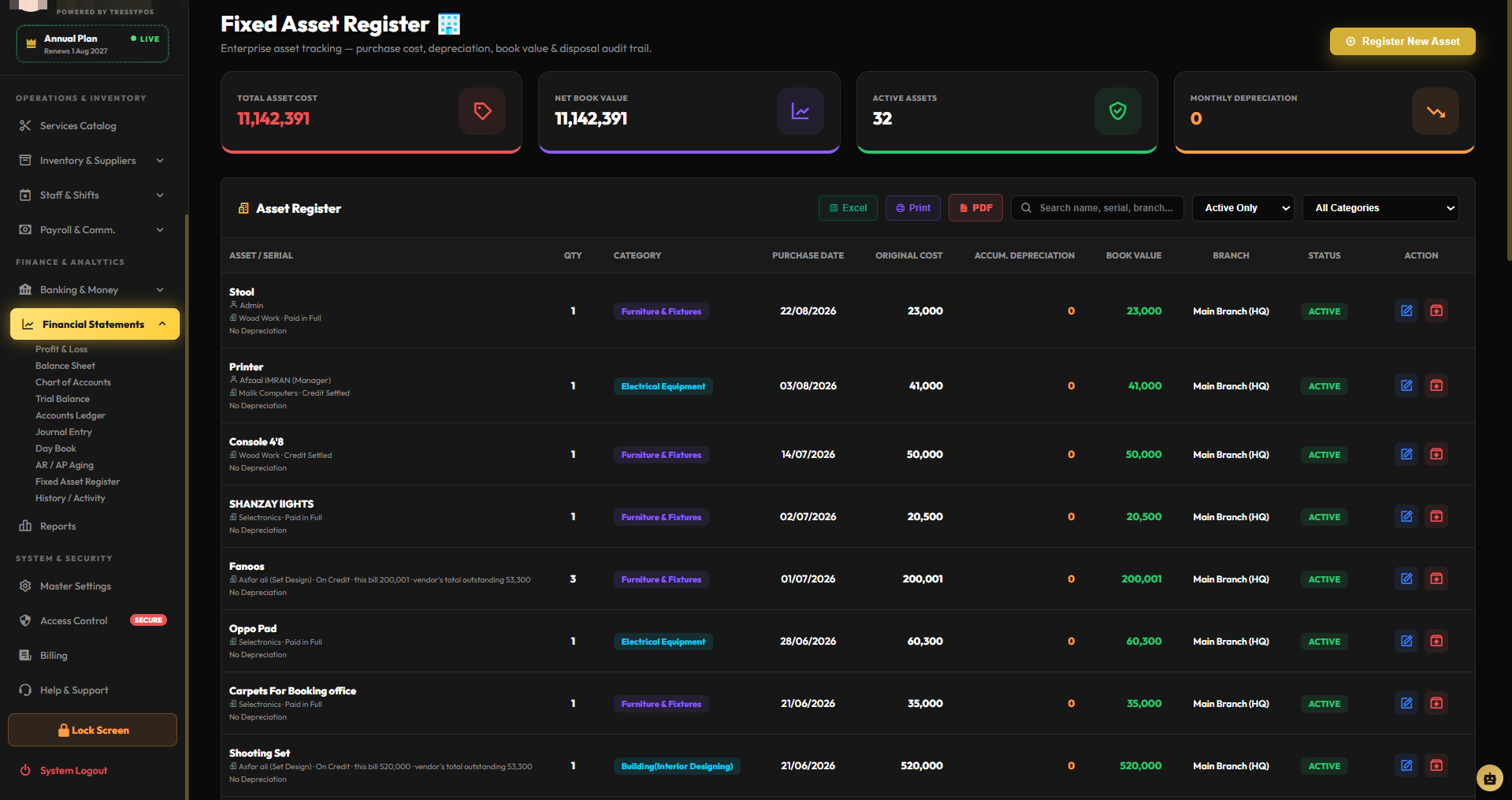The width and height of the screenshot is (1512, 800).
Task: Focus the asset search field
Action: click(x=1098, y=208)
